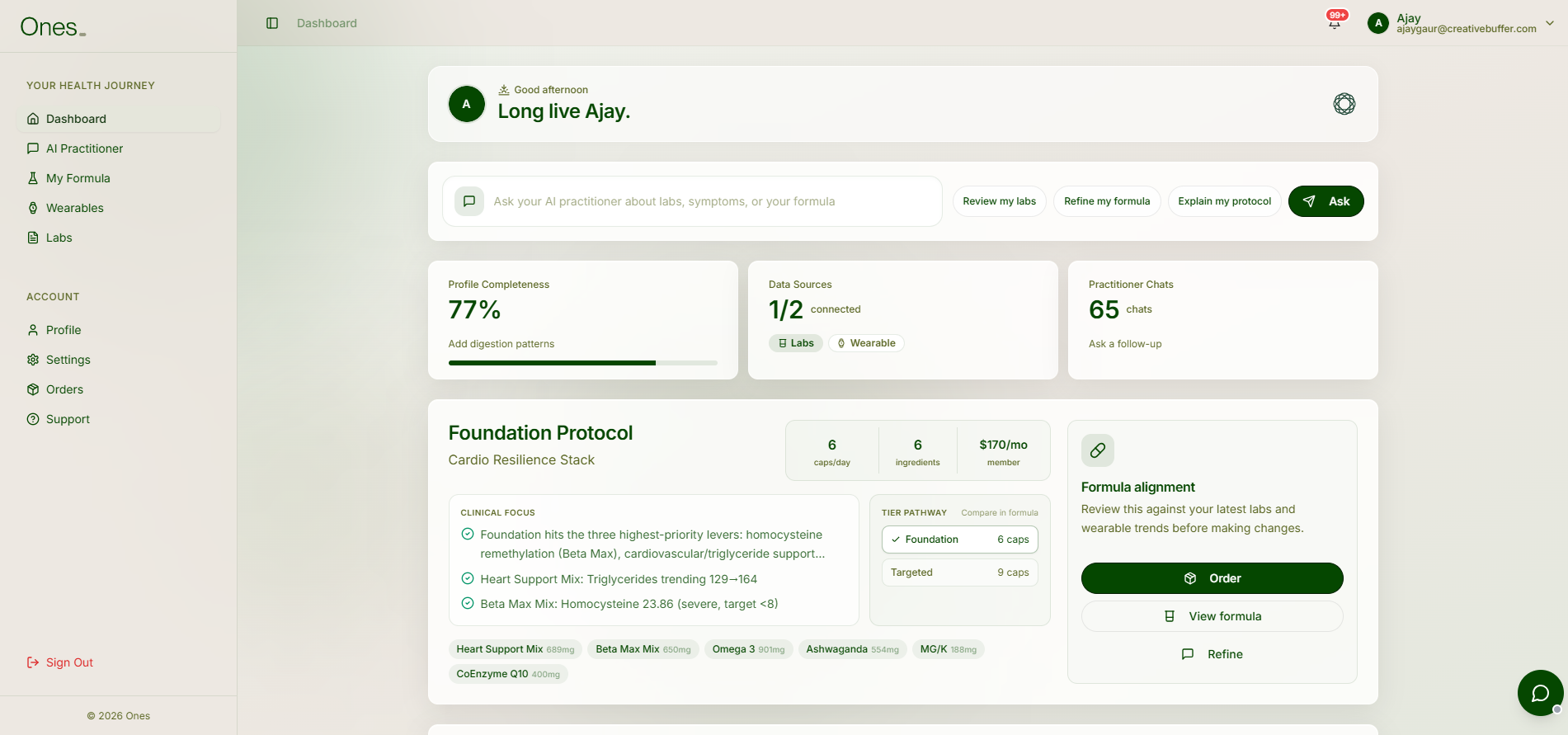
Task: Click the Heart Support Mix 689mg chip
Action: [516, 649]
